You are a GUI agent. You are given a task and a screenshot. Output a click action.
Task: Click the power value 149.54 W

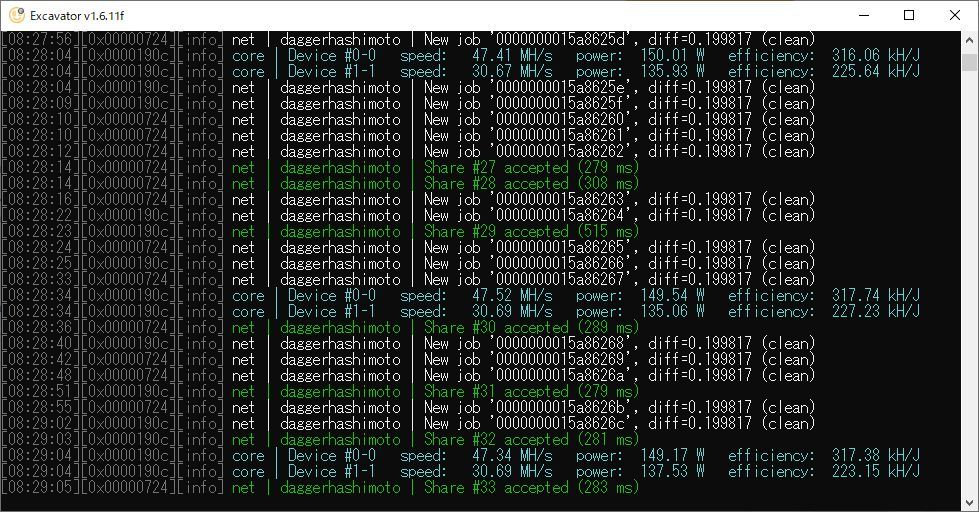click(672, 295)
